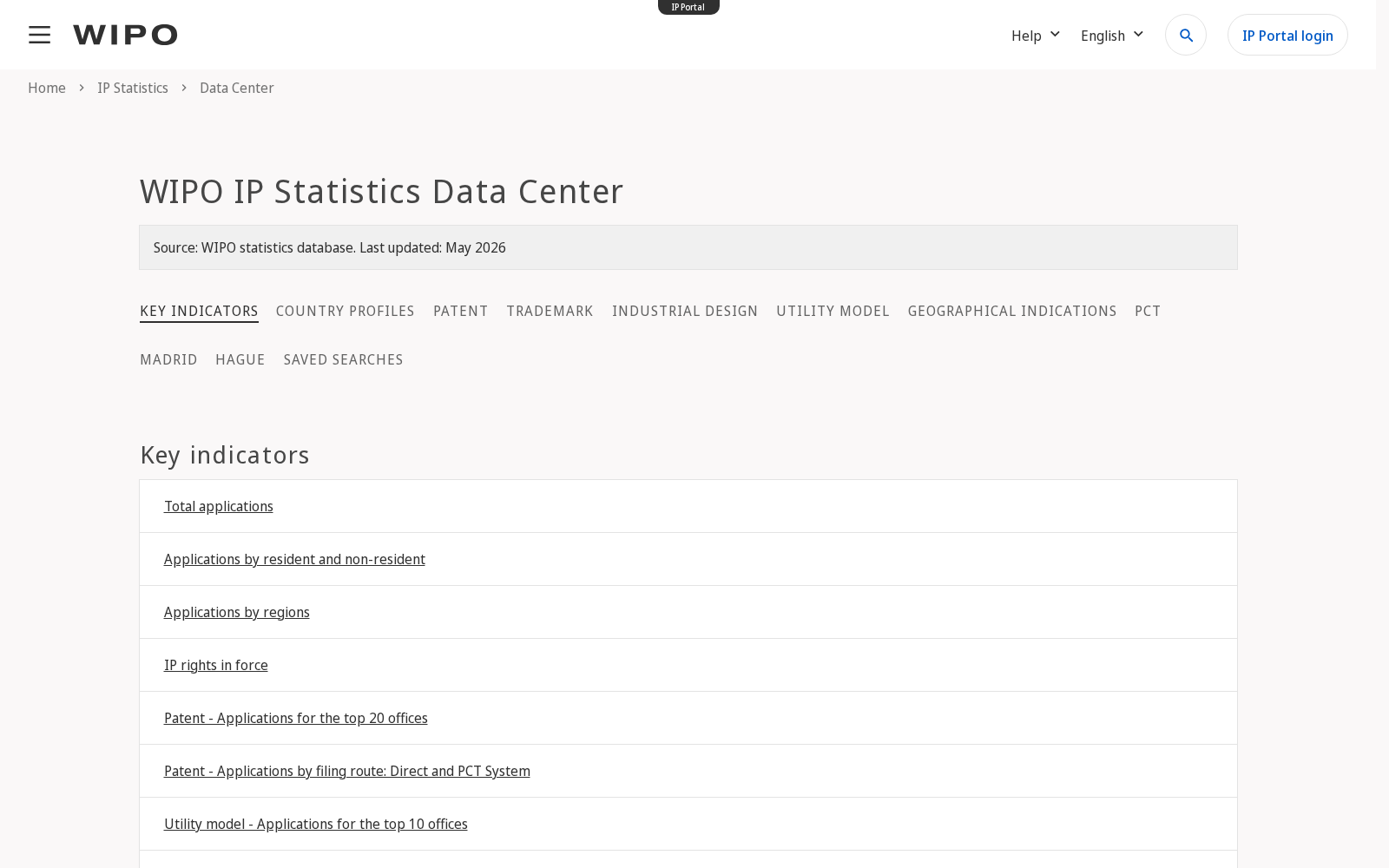
Task: Click the WIPO logo
Action: coord(125,35)
